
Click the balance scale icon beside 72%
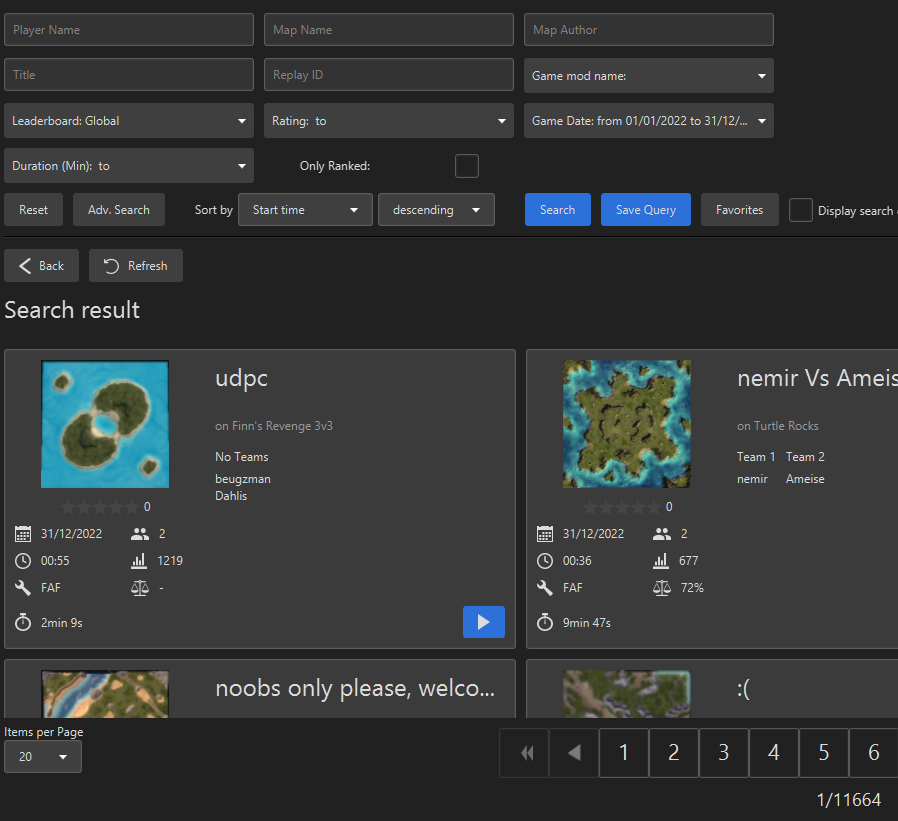click(x=661, y=587)
